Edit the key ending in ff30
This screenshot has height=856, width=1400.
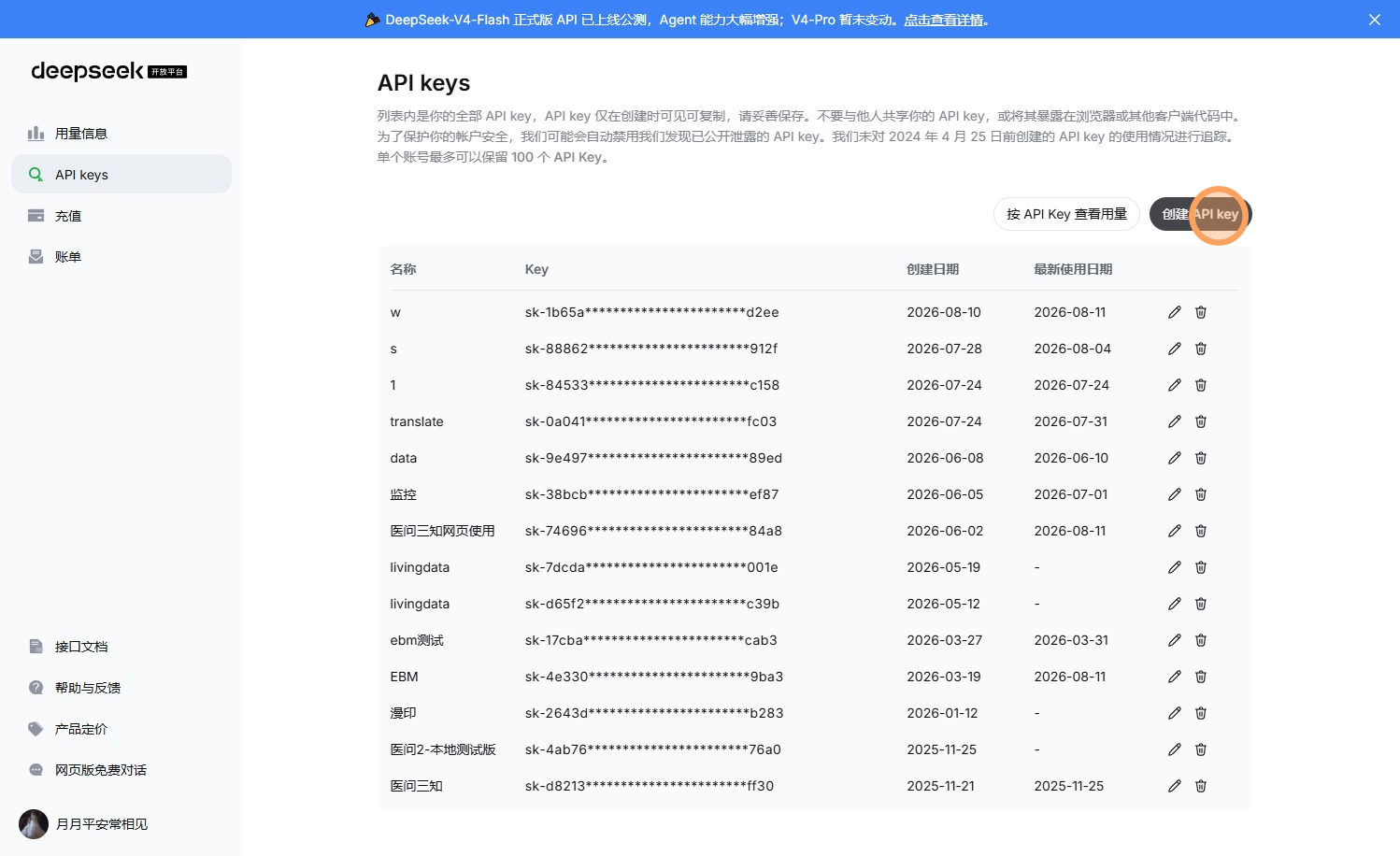click(1175, 786)
